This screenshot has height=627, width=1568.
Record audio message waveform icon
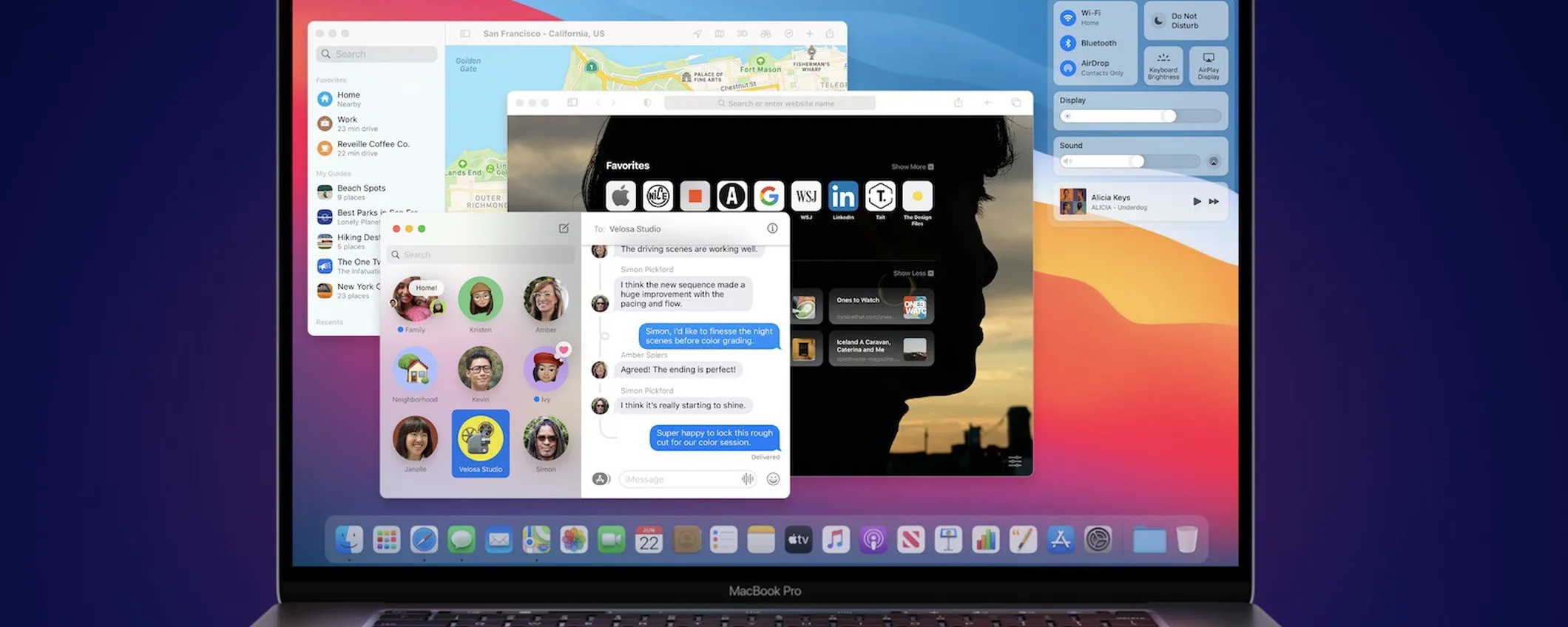(x=748, y=479)
